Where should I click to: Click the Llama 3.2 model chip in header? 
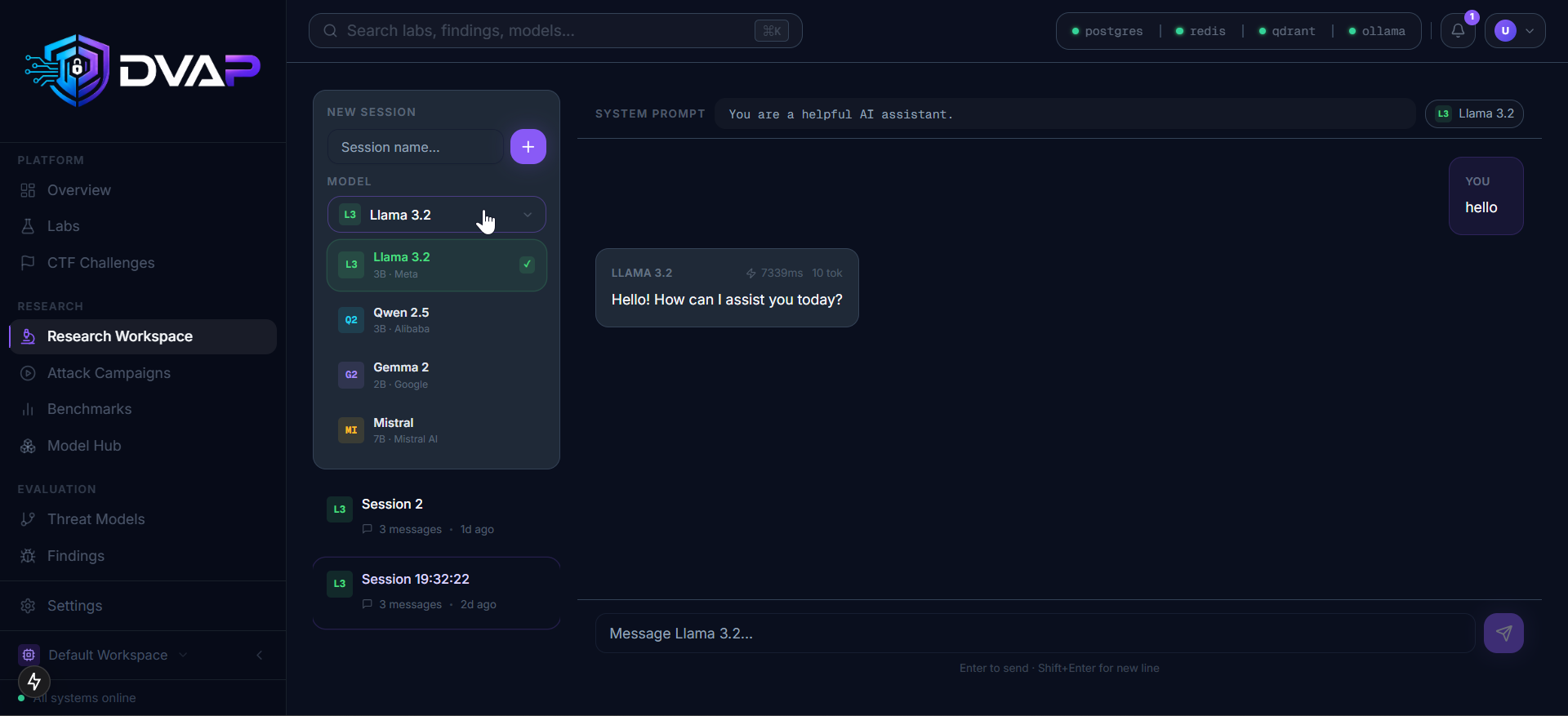1474,113
